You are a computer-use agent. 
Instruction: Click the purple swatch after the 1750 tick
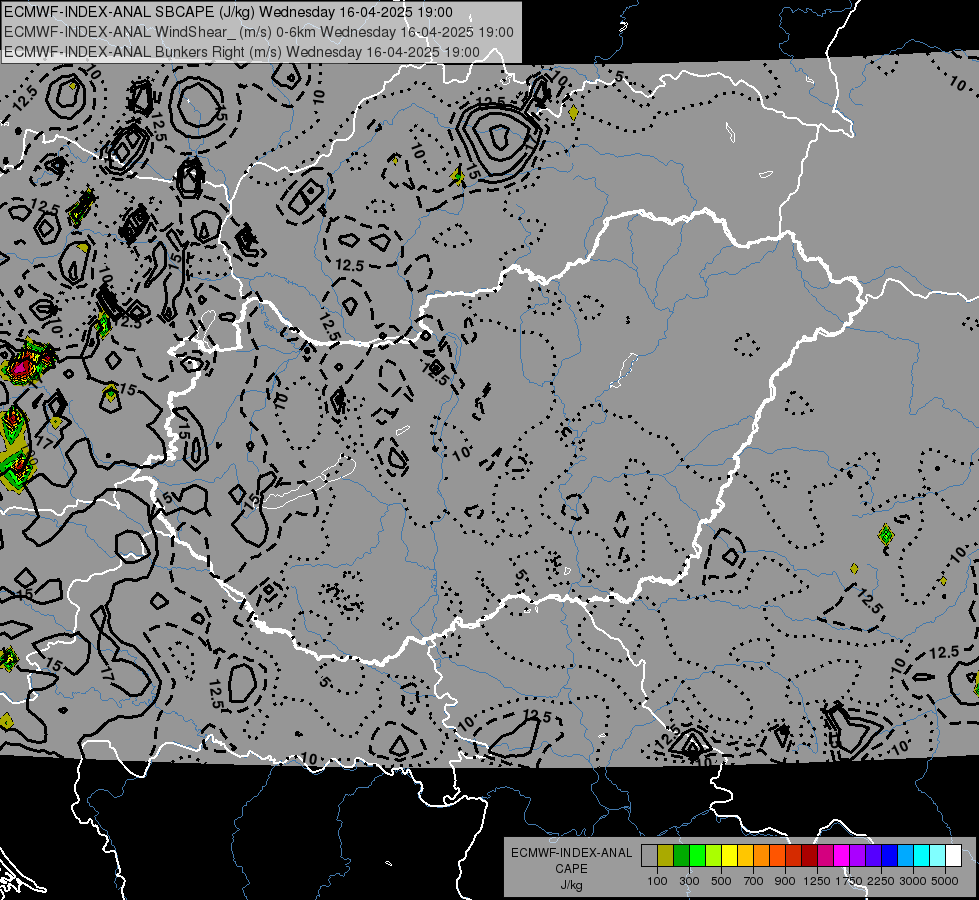point(858,856)
